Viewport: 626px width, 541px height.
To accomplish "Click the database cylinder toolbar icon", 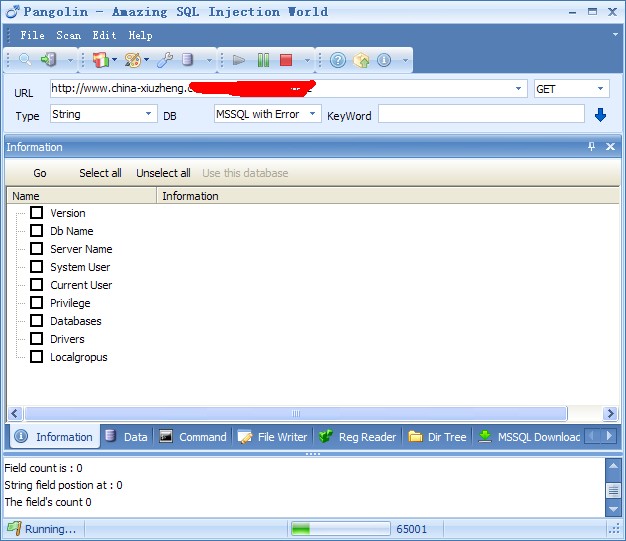I will click(x=187, y=60).
